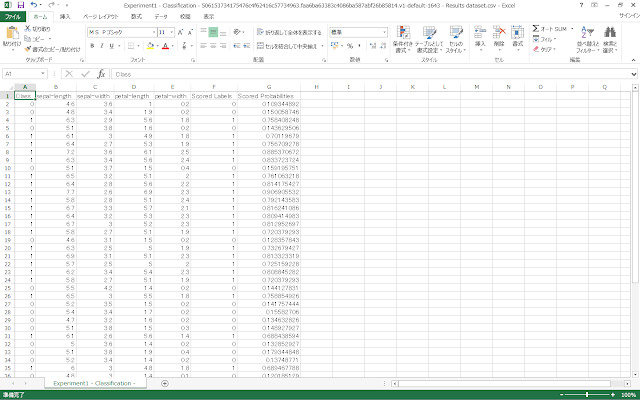Screen dimensions: 640x400
Task: Click the Save icon in quick access toolbar
Action: point(20,5)
